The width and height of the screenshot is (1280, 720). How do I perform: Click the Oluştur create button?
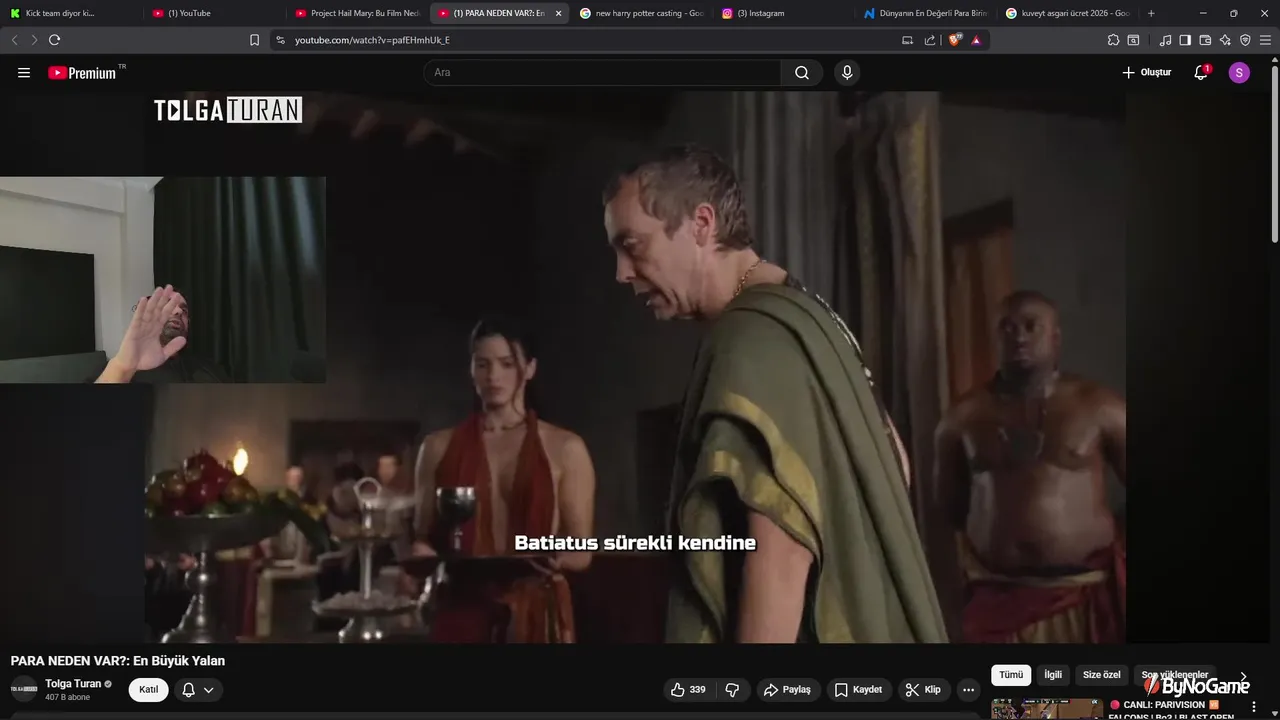pyautogui.click(x=1146, y=72)
